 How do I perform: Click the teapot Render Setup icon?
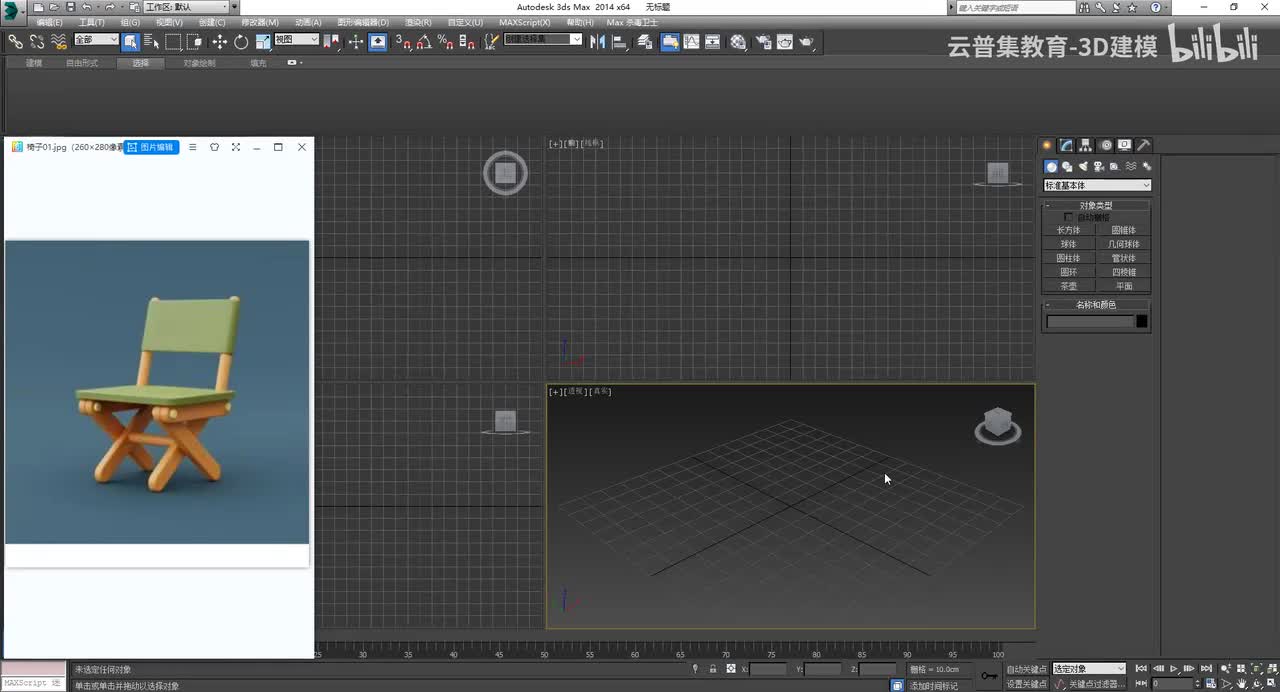763,42
